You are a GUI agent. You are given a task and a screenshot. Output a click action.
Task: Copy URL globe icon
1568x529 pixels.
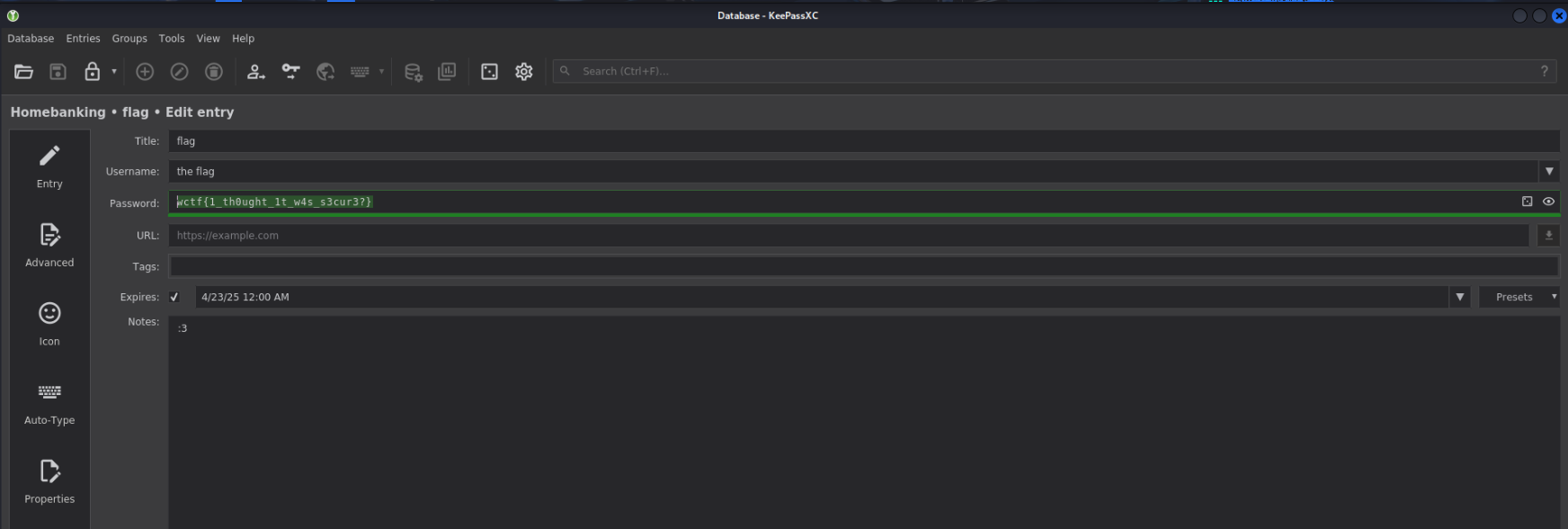tap(325, 72)
